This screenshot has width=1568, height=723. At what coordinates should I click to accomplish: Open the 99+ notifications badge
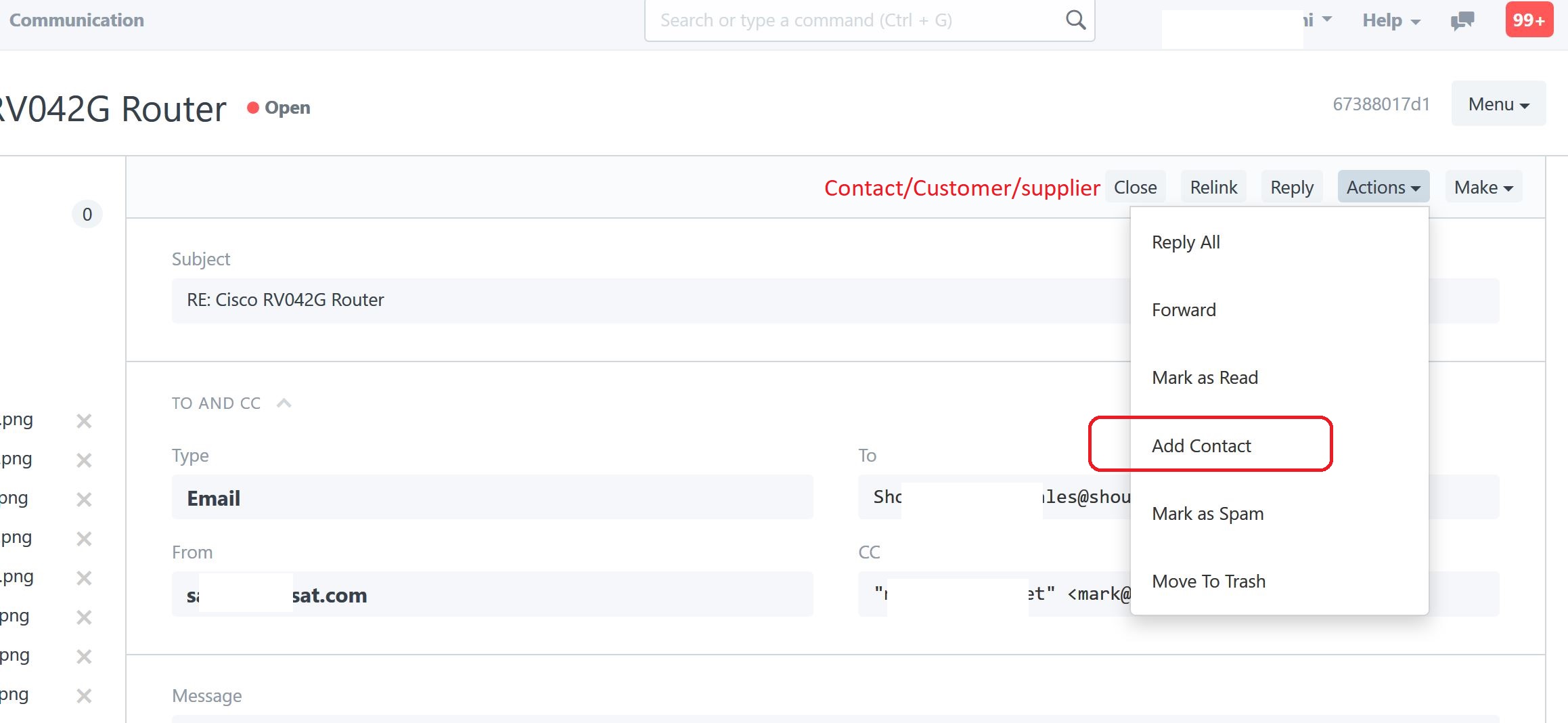[x=1529, y=20]
